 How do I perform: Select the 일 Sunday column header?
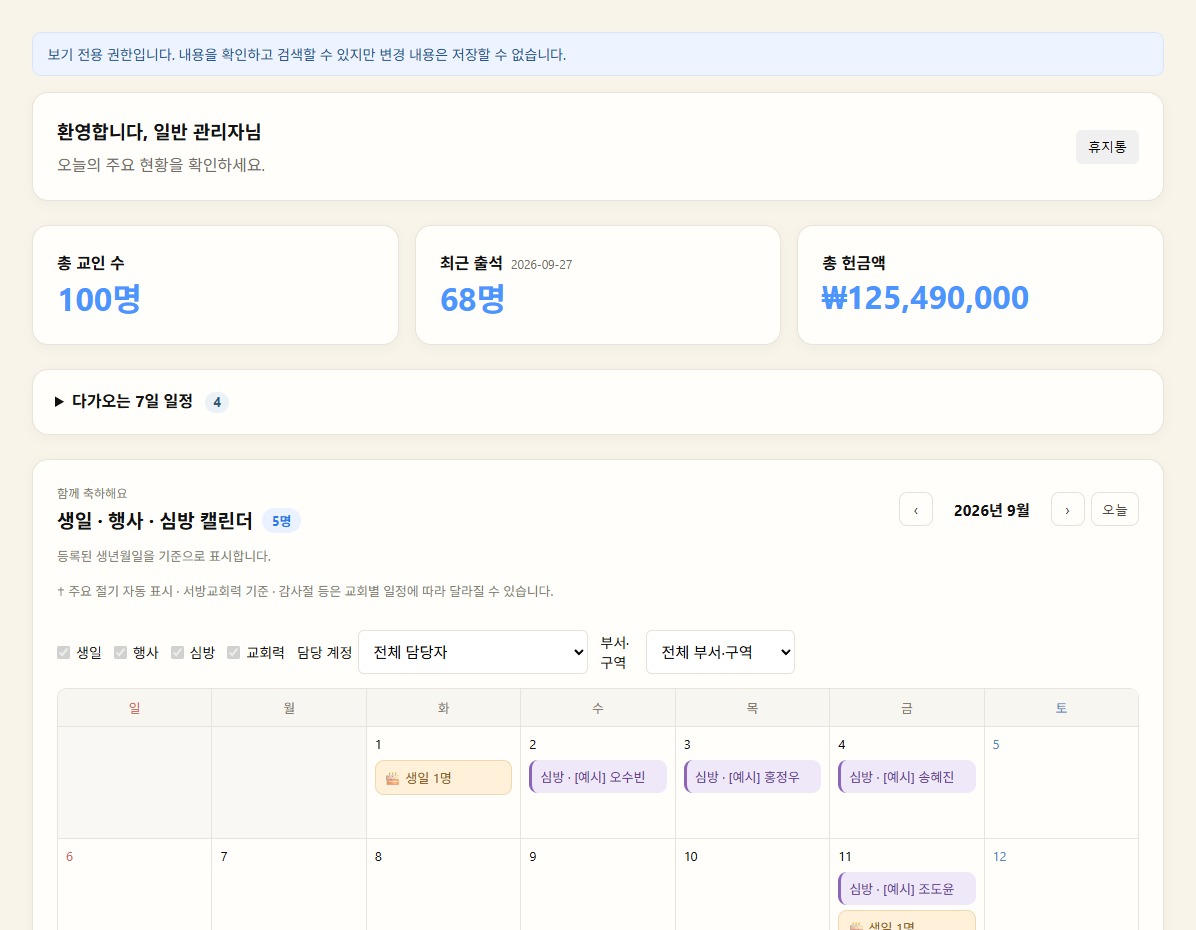[x=134, y=708]
